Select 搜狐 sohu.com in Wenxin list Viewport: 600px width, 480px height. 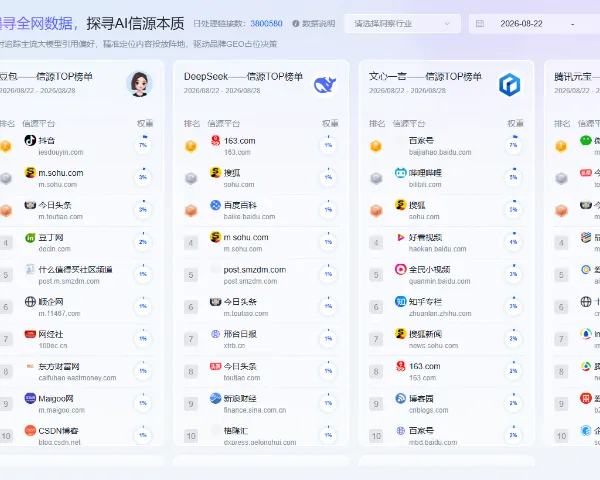(x=446, y=210)
